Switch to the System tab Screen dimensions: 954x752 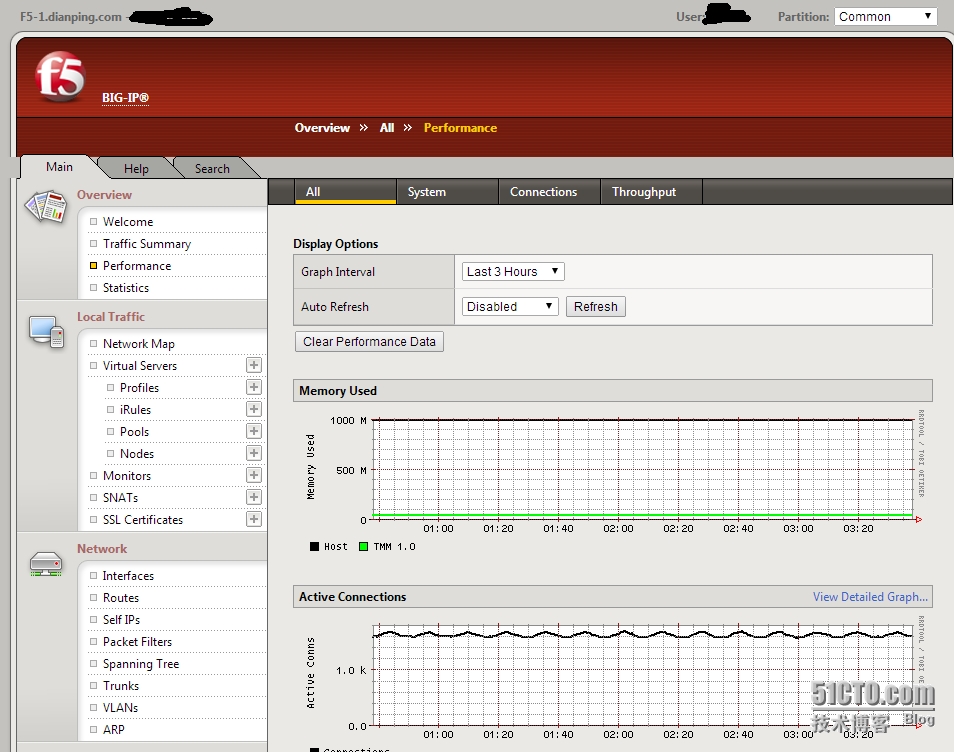(x=447, y=192)
